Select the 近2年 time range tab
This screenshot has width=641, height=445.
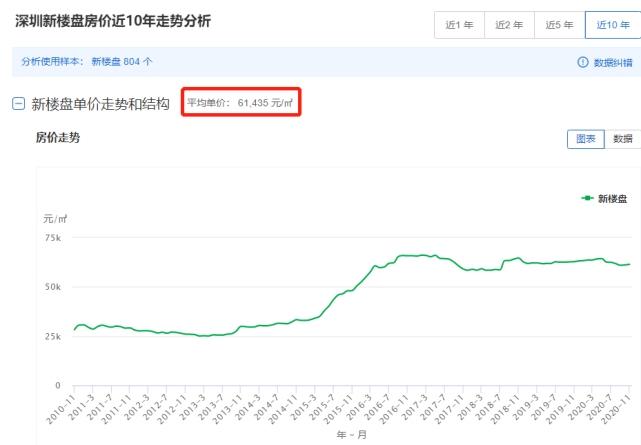509,25
